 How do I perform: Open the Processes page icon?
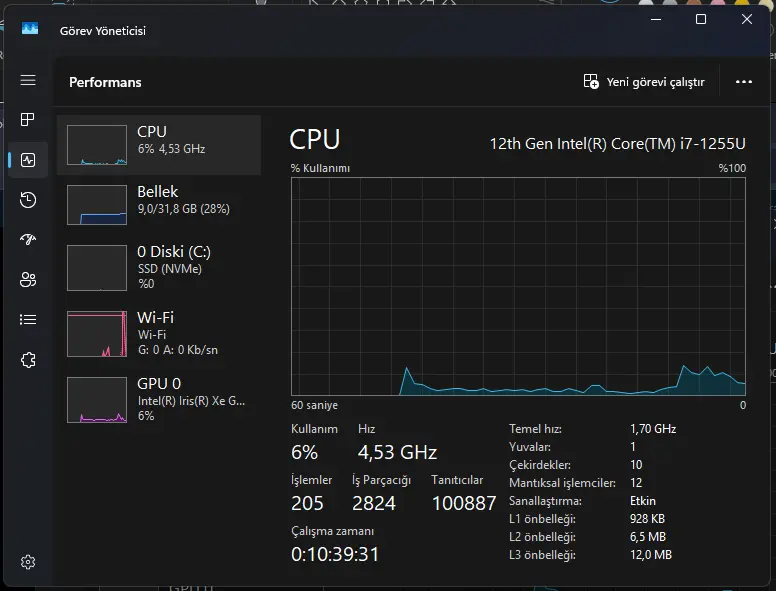pyautogui.click(x=28, y=119)
